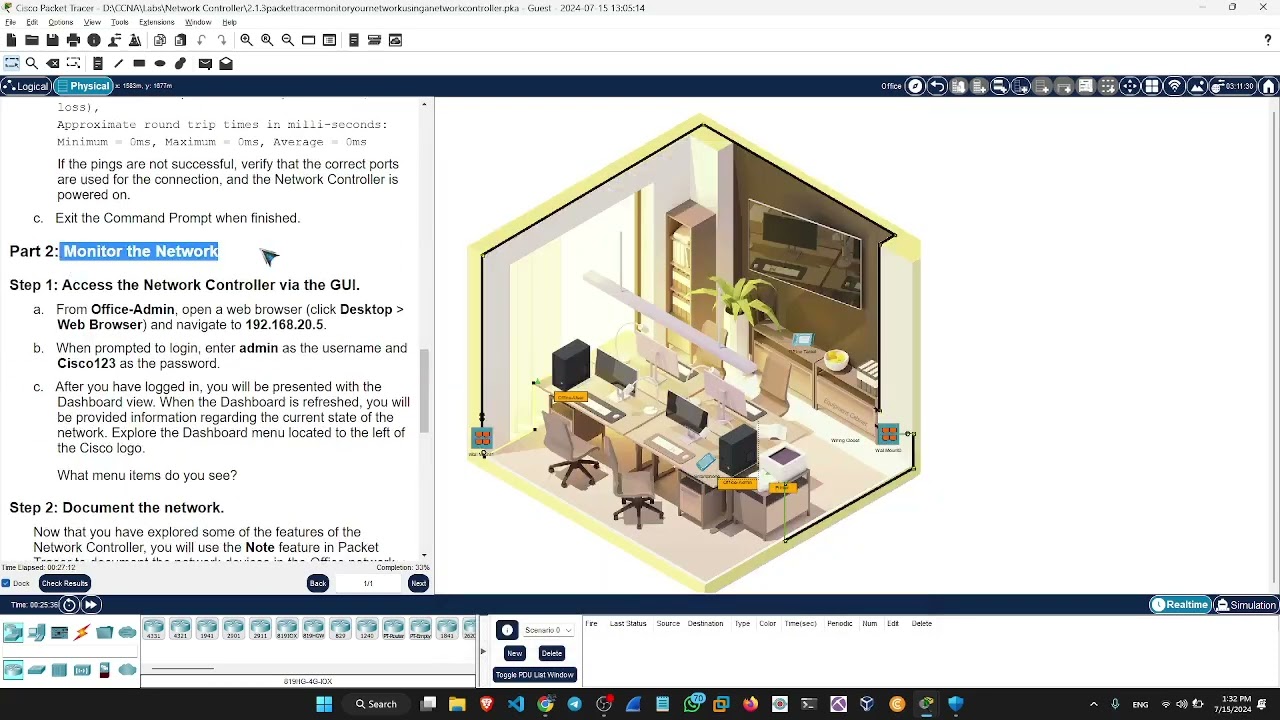Click the taskbar Search box

click(377, 704)
